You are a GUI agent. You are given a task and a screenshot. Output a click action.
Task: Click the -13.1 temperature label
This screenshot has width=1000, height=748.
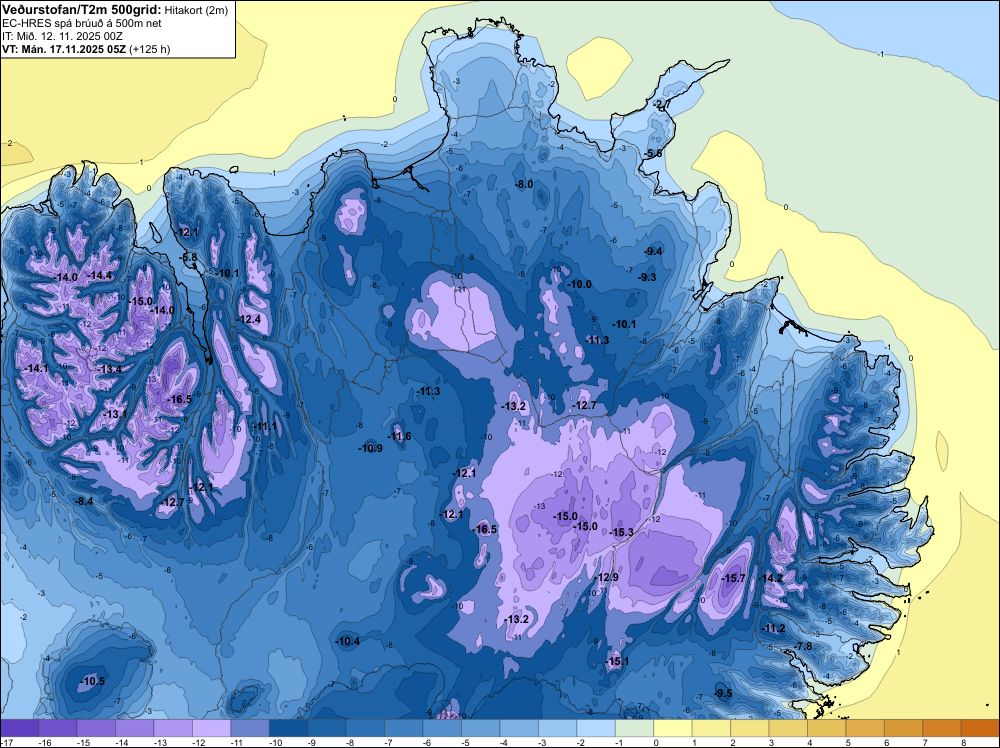coord(115,414)
